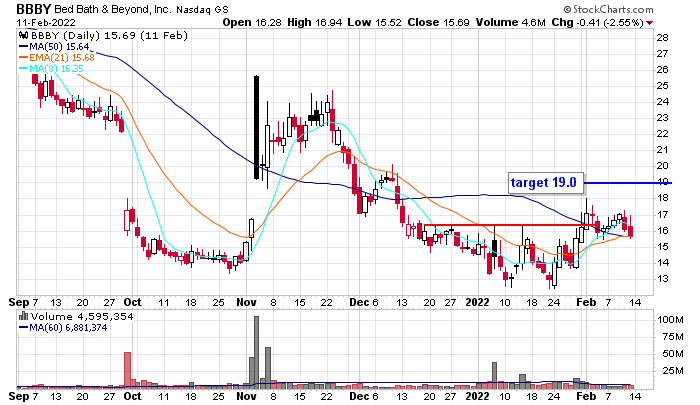This screenshot has height=405, width=700.
Task: Click the Bed Bath & Beyond, Inc. name
Action: tap(113, 9)
